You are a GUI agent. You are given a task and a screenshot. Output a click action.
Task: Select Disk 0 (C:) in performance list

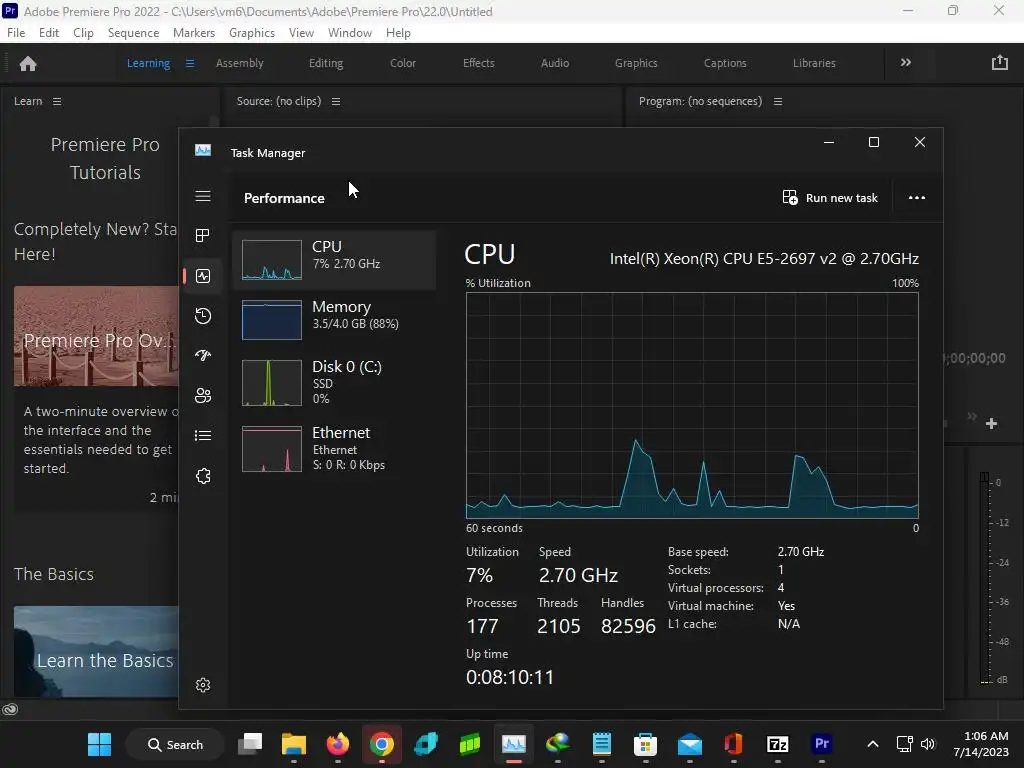pyautogui.click(x=334, y=382)
